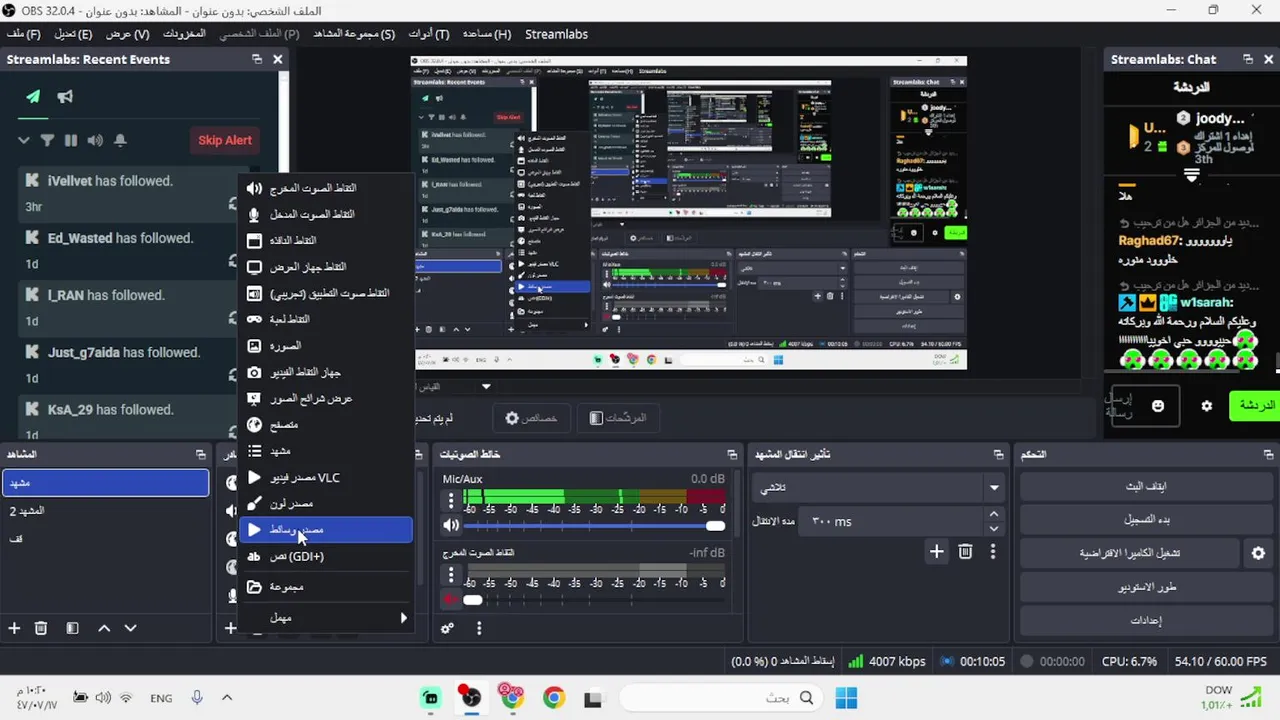Choose Color Source (brush icon)
Screen dimensions: 1280x720
[326, 504]
